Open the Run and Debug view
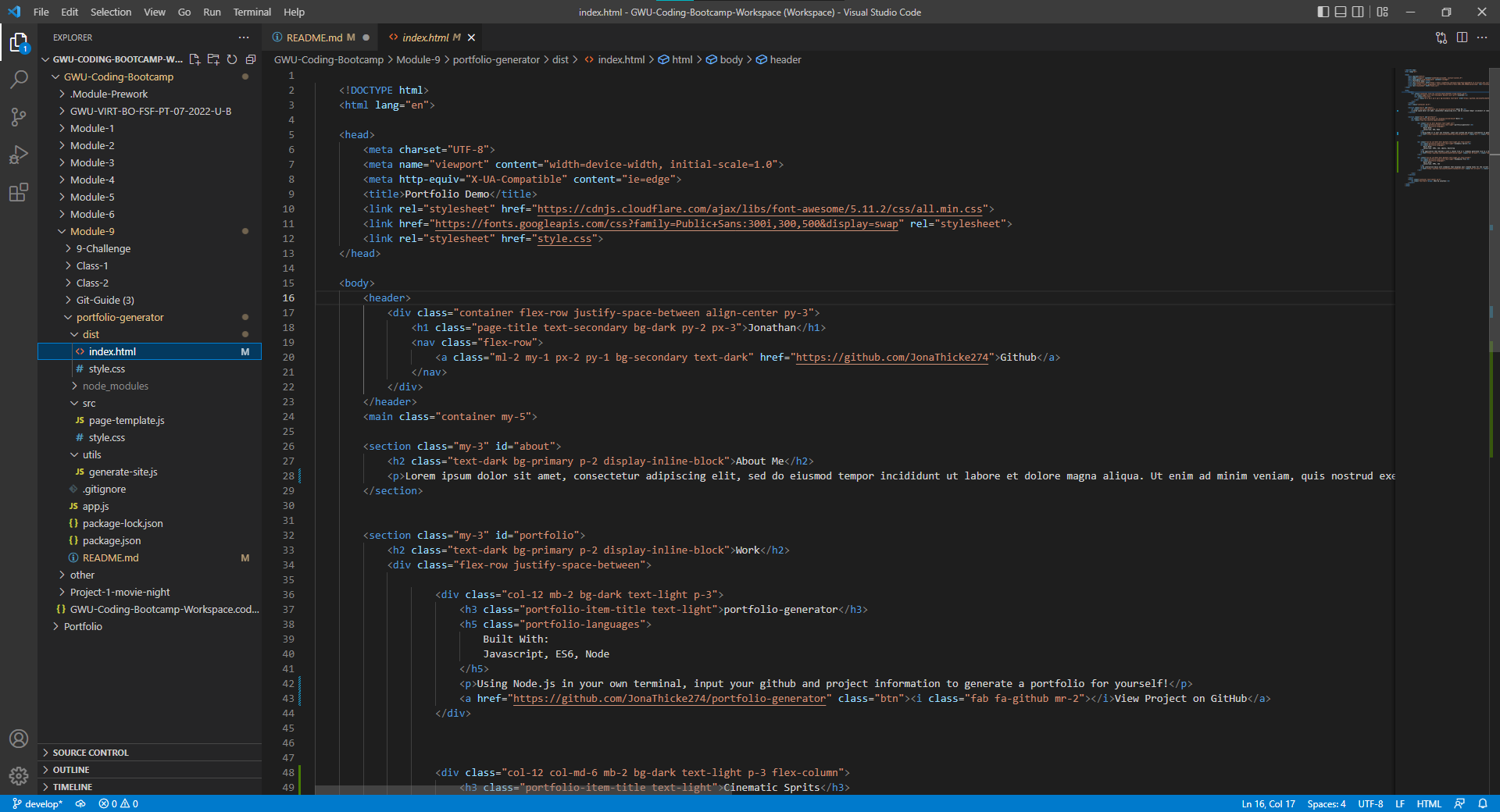Image resolution: width=1500 pixels, height=812 pixels. click(19, 155)
